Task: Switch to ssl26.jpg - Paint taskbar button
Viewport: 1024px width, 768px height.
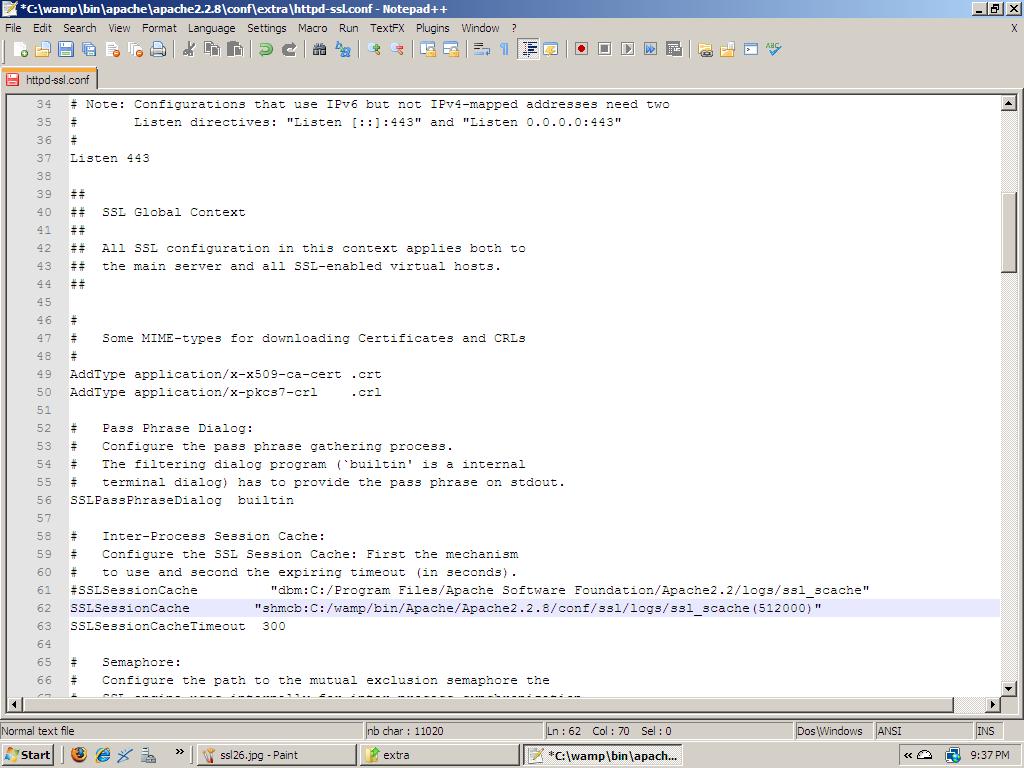Action: point(275,755)
